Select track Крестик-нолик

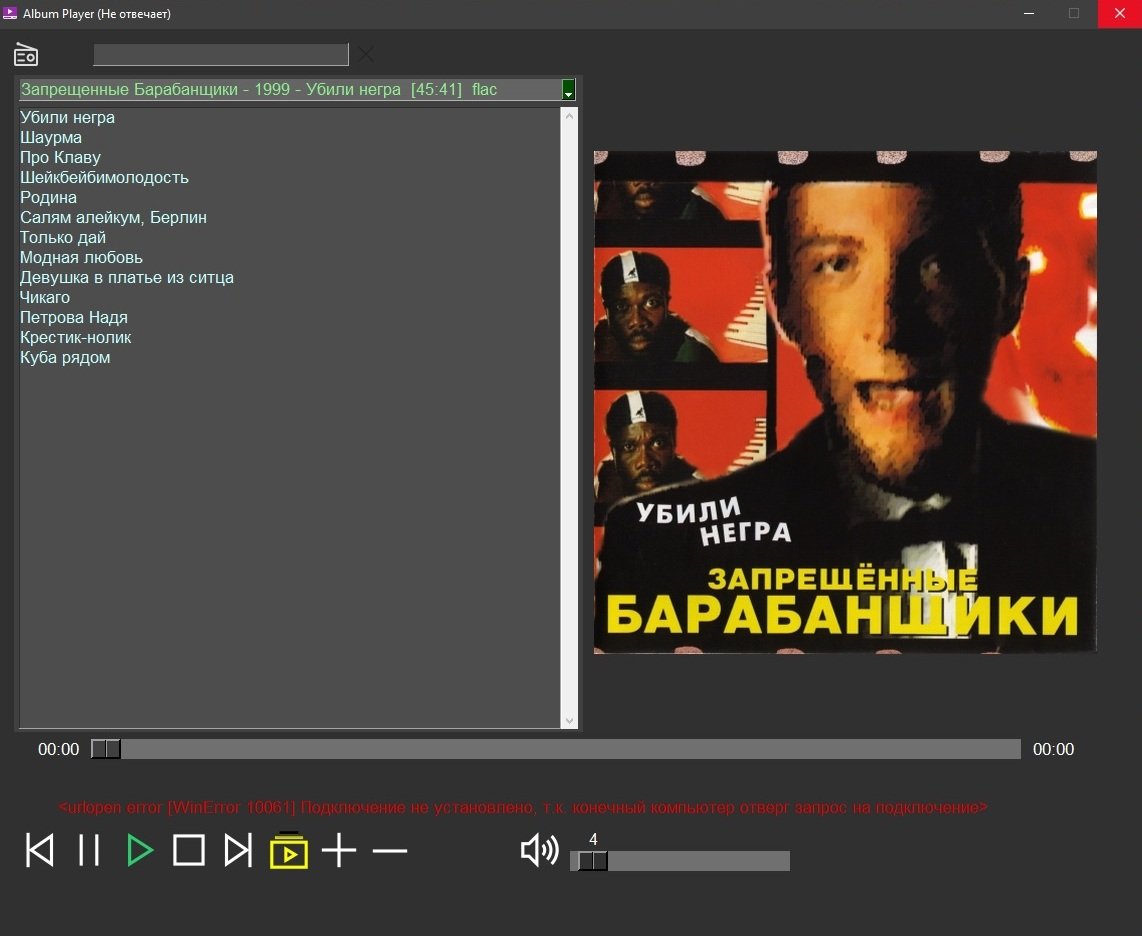[x=76, y=338]
